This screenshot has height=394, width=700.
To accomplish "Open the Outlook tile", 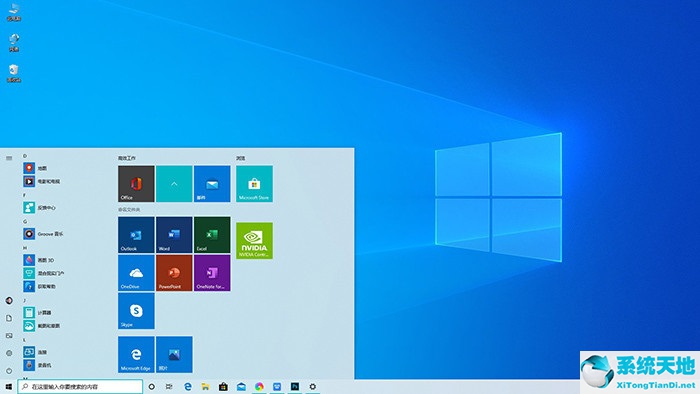I will pyautogui.click(x=136, y=235).
